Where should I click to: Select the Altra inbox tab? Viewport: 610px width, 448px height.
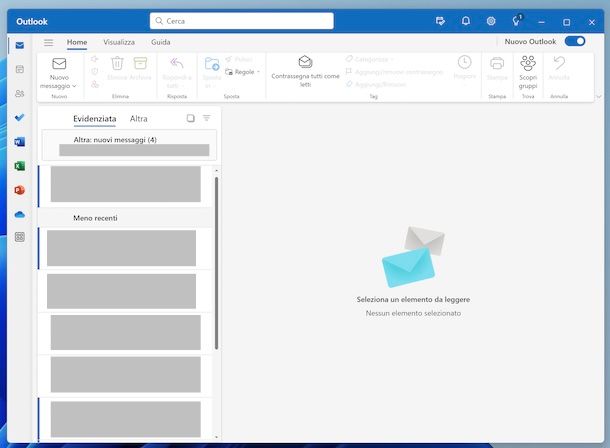[x=138, y=119]
